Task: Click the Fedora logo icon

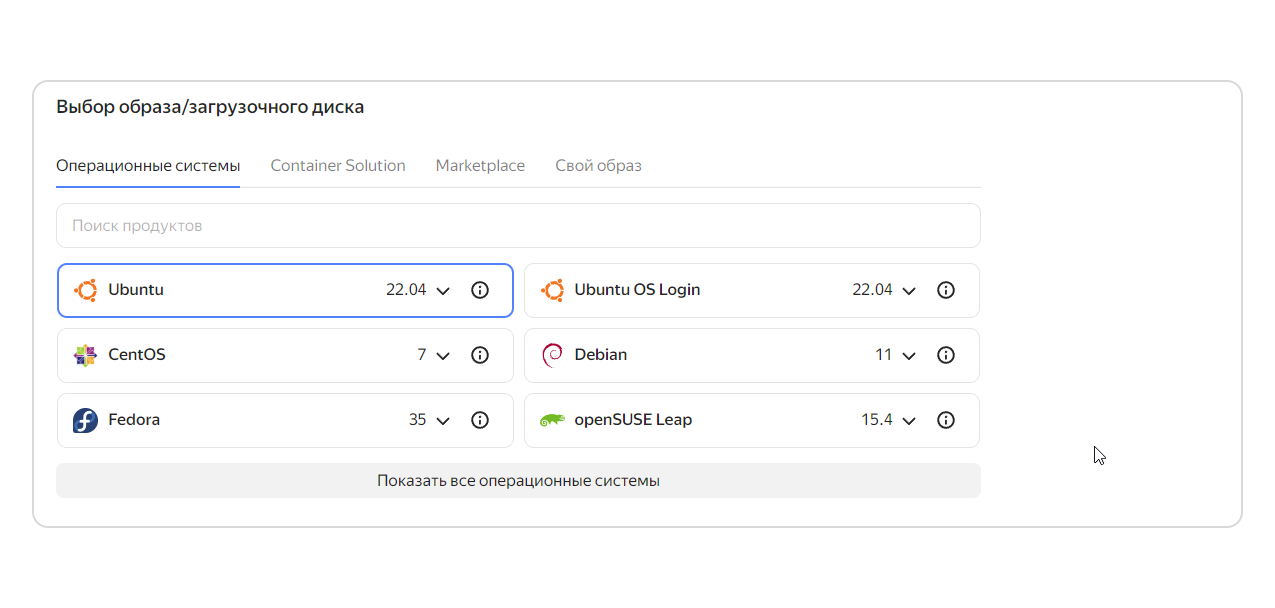Action: point(85,420)
